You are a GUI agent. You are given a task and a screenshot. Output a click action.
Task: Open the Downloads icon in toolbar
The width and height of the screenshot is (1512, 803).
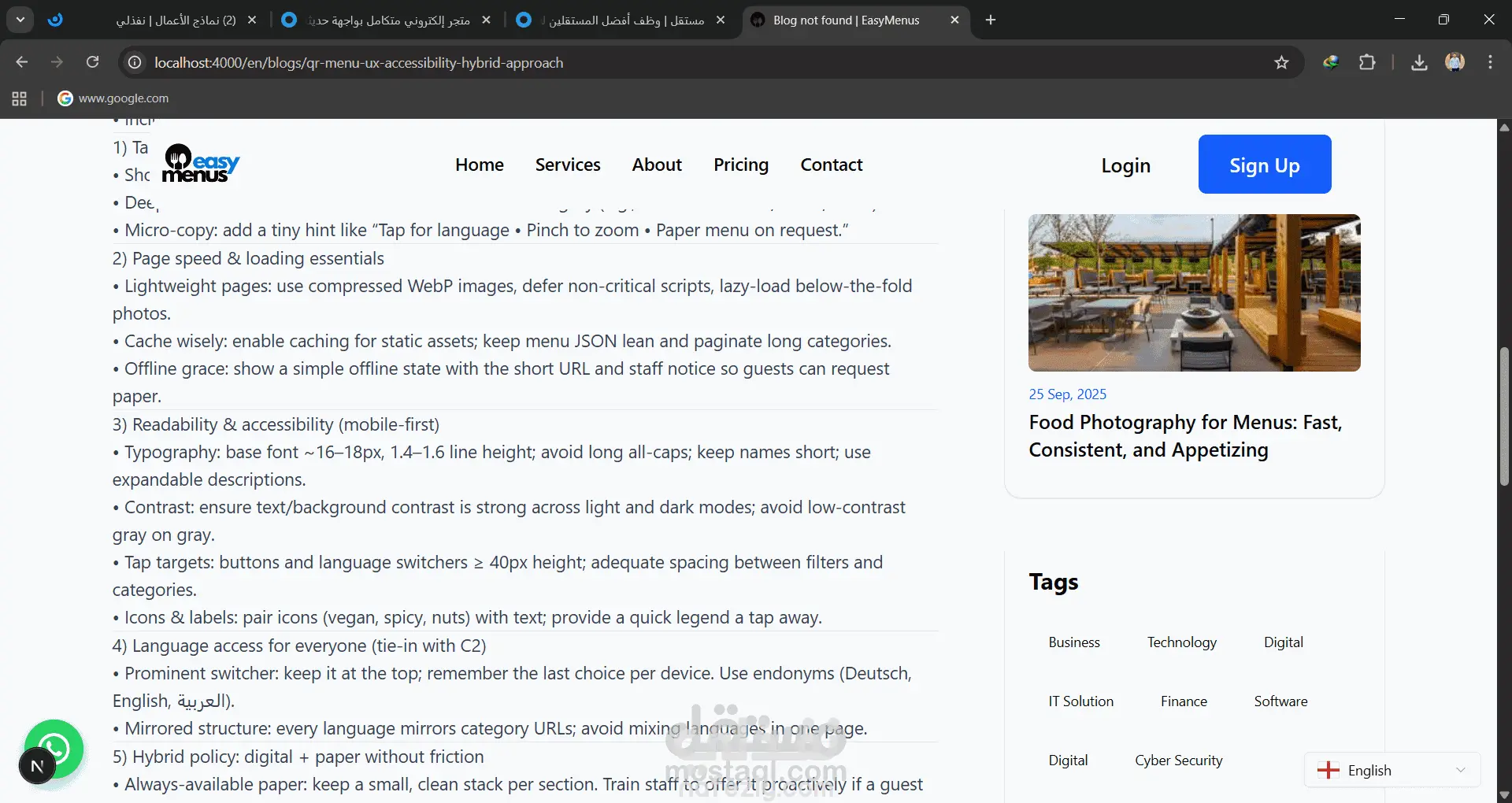point(1419,63)
